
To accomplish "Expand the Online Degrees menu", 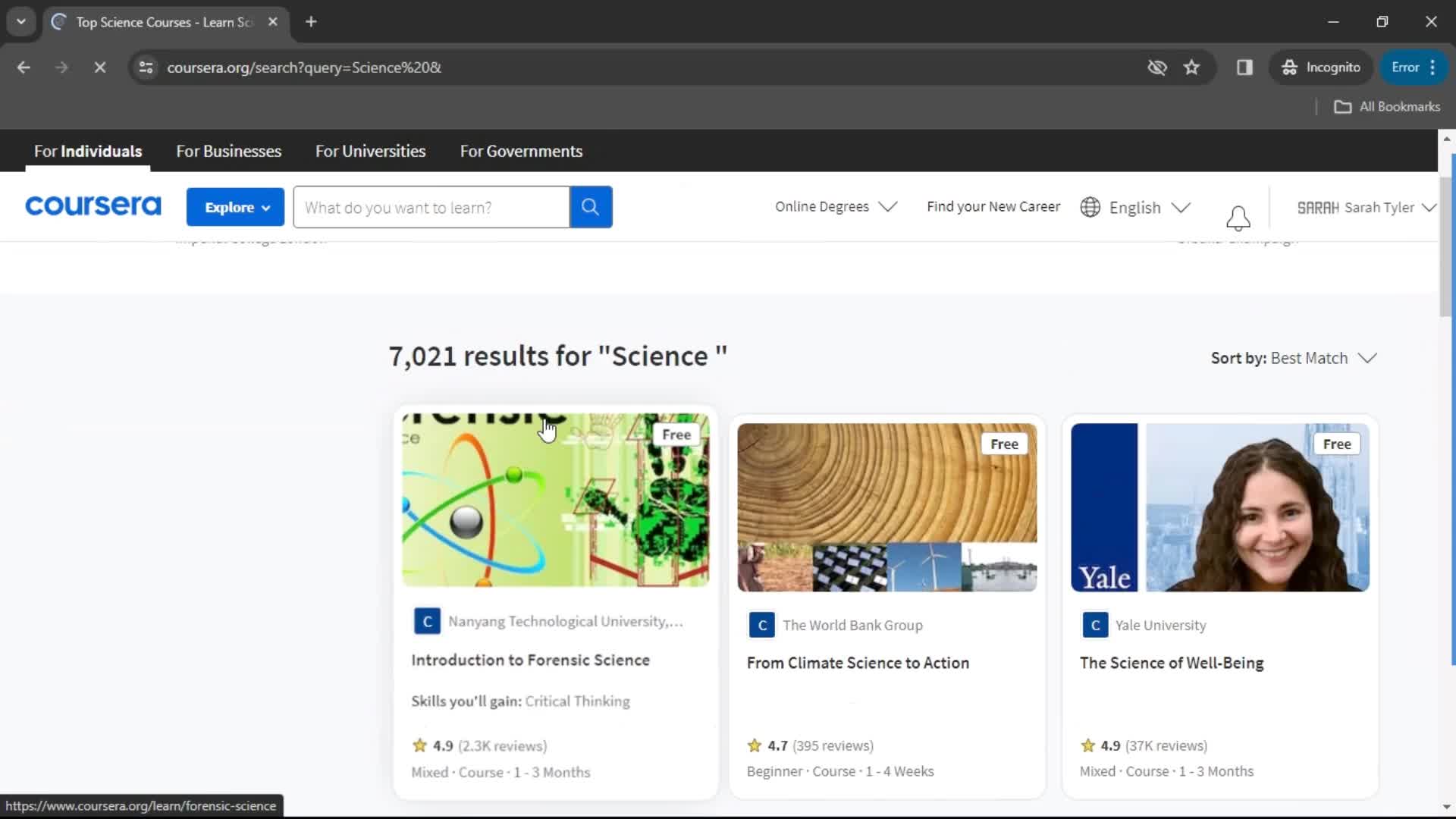I will pos(836,206).
